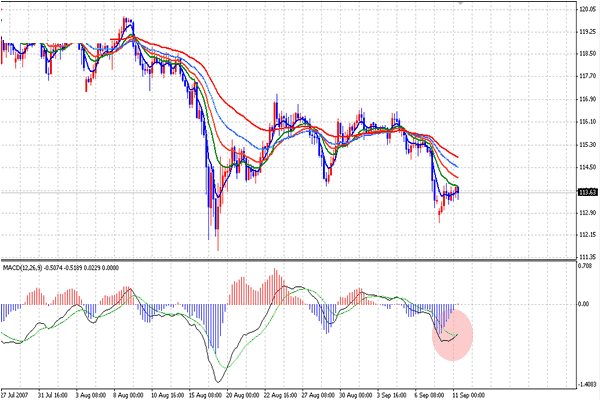The height and width of the screenshot is (400, 600).
Task: Select the 3 Aug 08:00 time label
Action: click(91, 395)
